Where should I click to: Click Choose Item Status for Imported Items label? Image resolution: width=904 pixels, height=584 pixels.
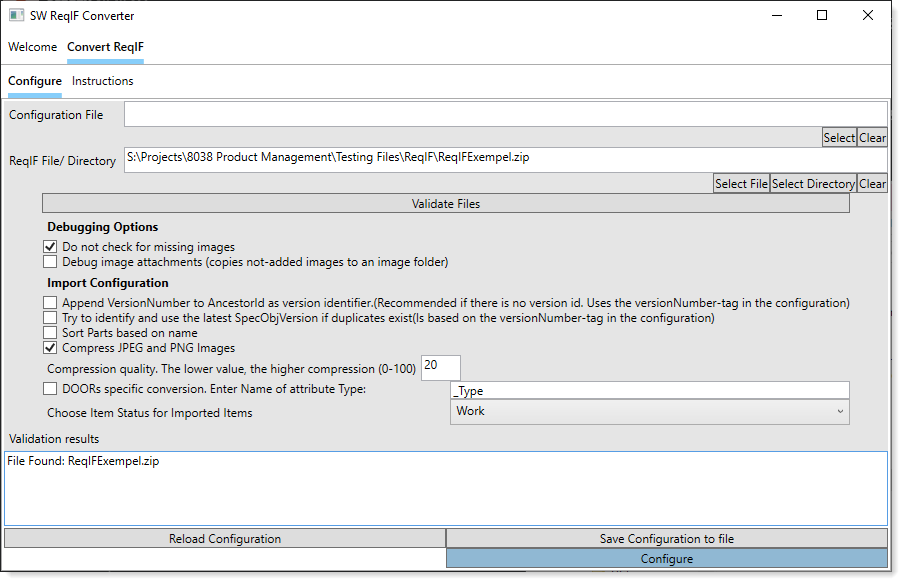tap(150, 413)
